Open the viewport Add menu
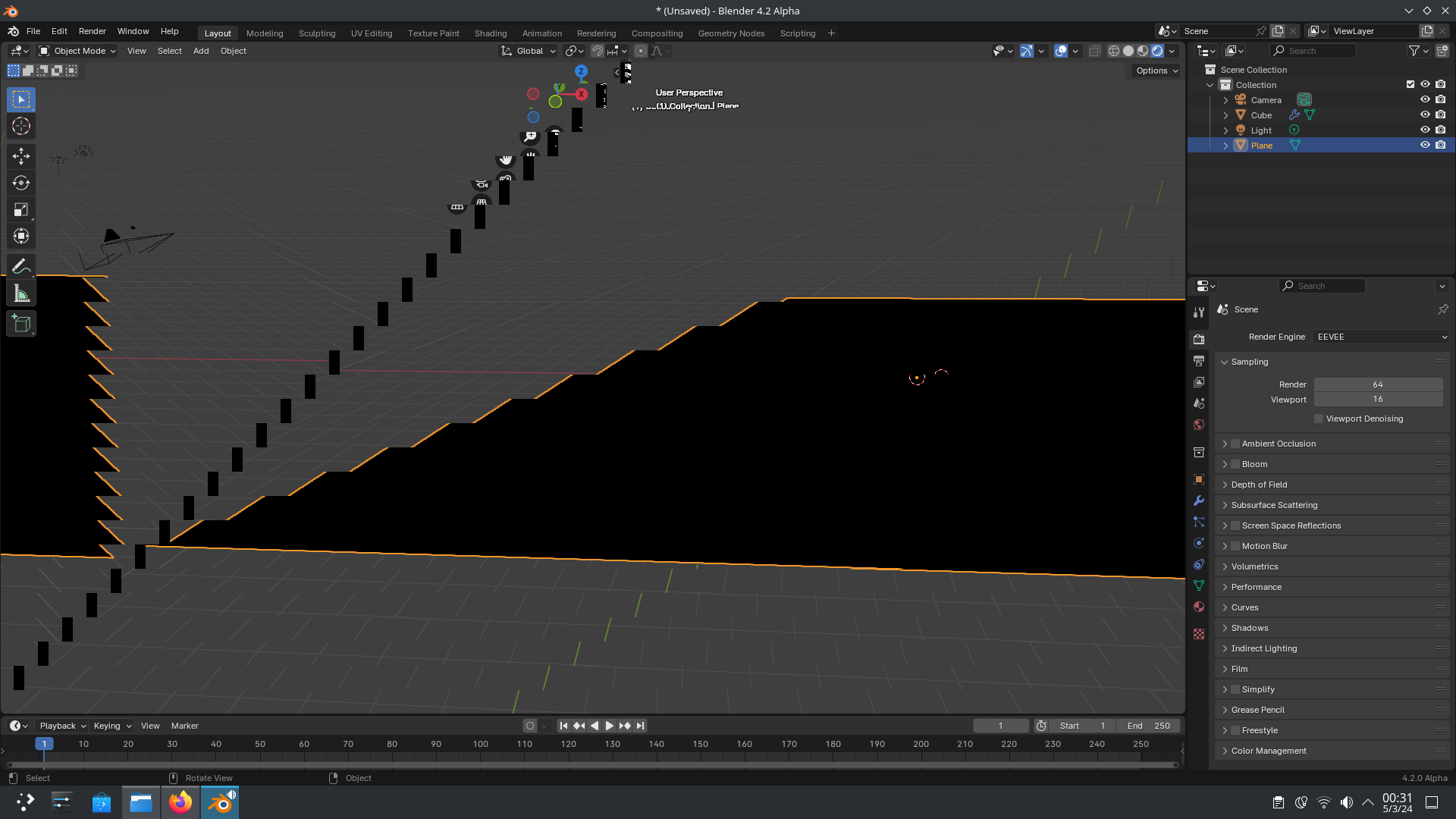The height and width of the screenshot is (819, 1456). coord(201,51)
